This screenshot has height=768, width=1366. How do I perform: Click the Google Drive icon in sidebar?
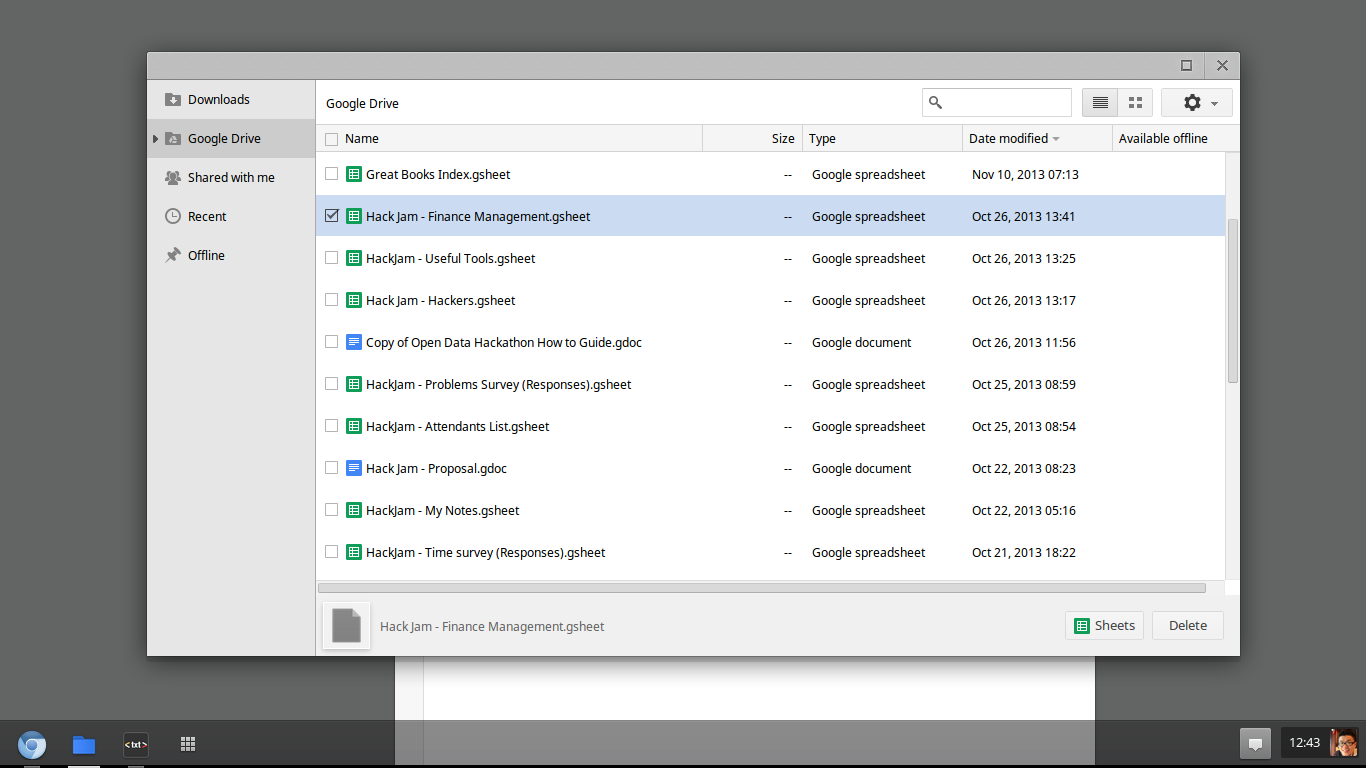tap(173, 138)
